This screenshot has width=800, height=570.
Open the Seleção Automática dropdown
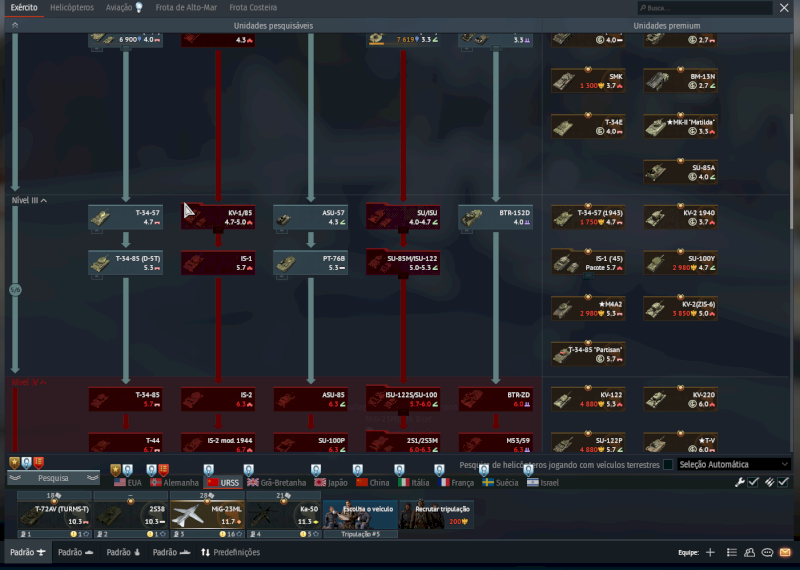click(733, 465)
